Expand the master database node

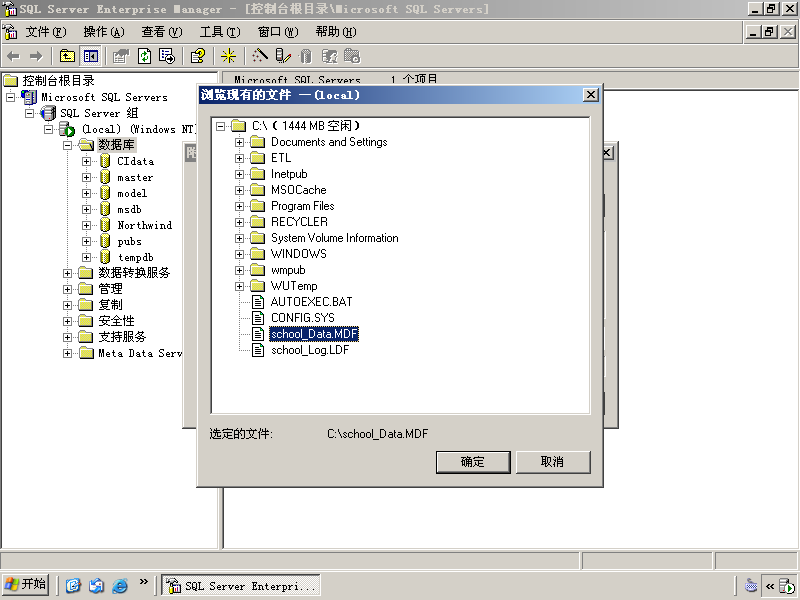click(x=86, y=178)
